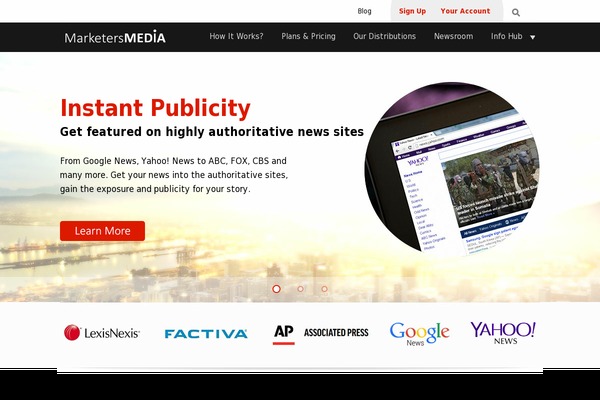Switch to the second slide indicator dot
The height and width of the screenshot is (400, 600).
301,289
